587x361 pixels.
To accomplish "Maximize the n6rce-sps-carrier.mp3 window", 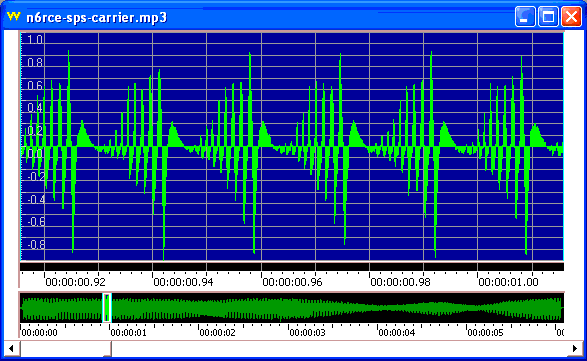I will tap(548, 16).
